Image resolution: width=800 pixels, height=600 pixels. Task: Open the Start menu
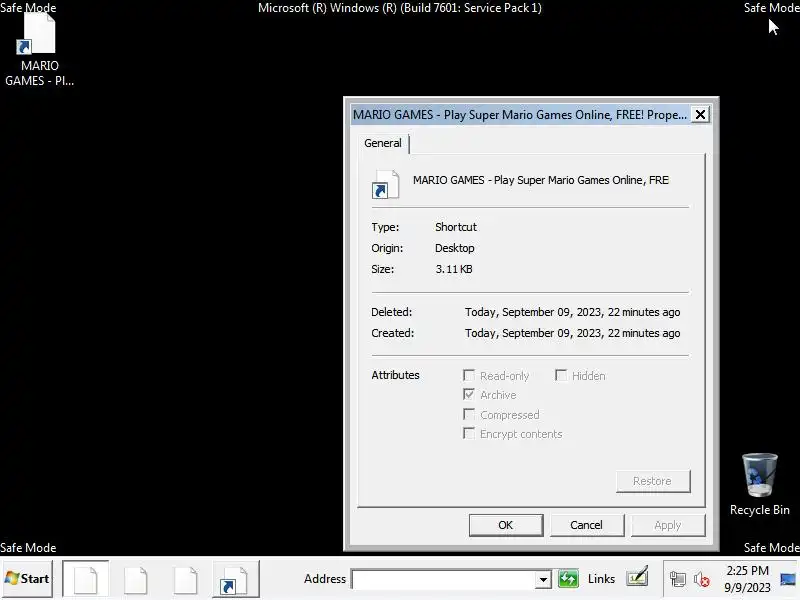[x=27, y=579]
